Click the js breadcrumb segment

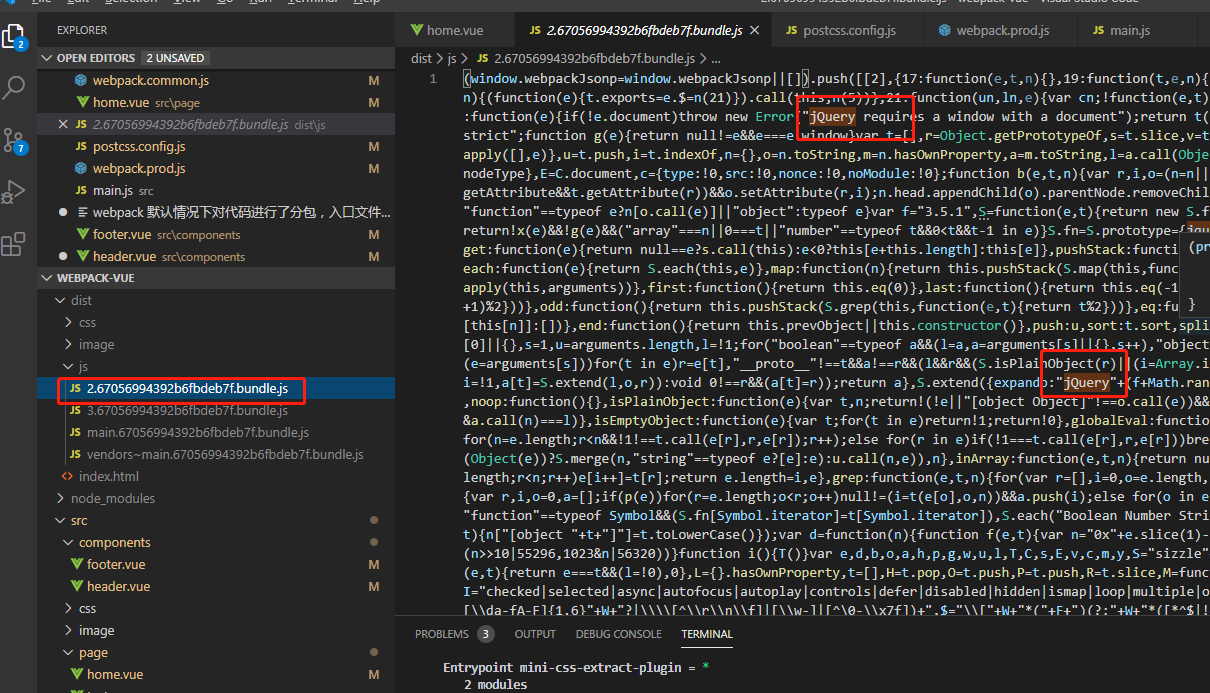pyautogui.click(x=452, y=59)
